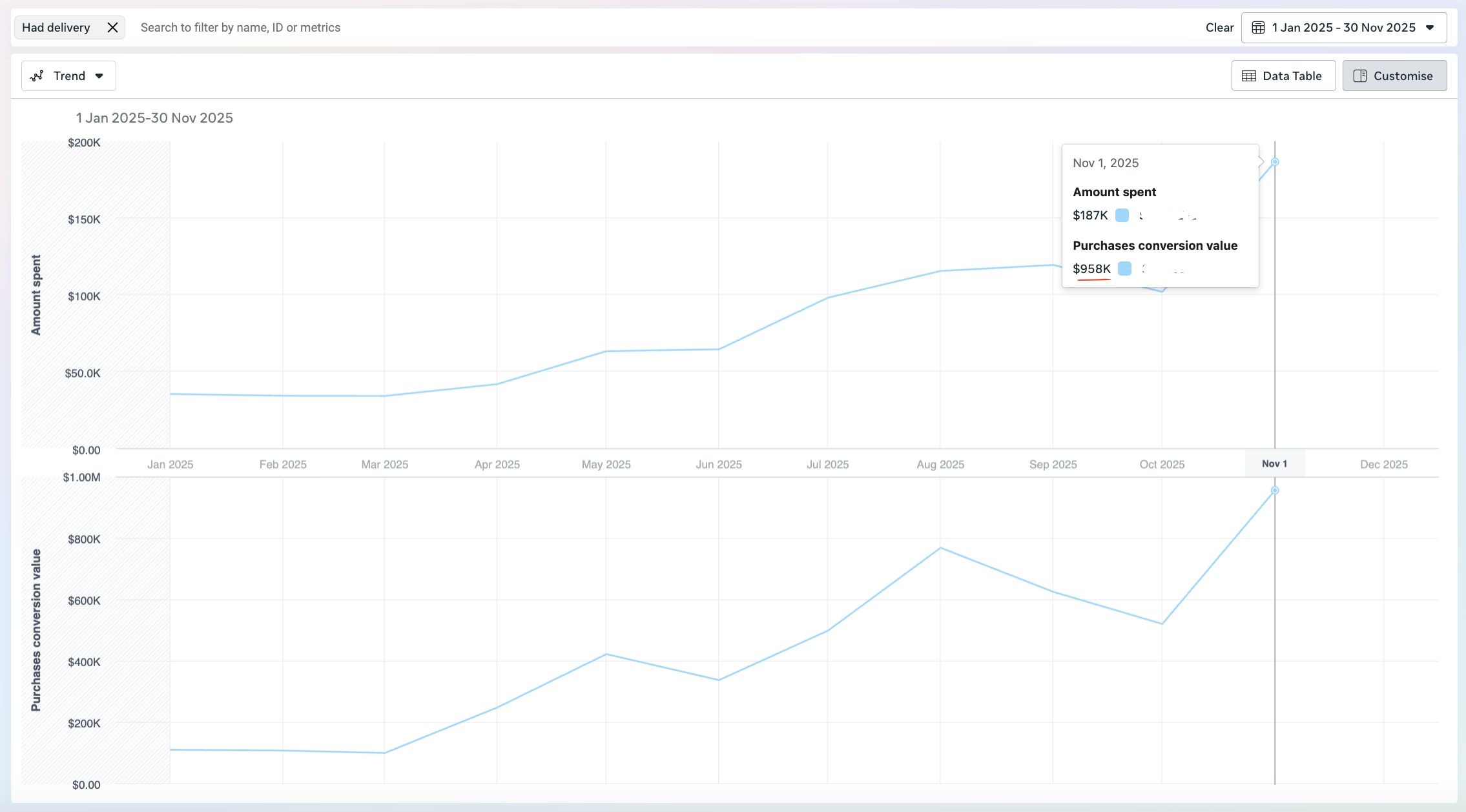
Task: Click the Data Table grid icon
Action: pos(1249,76)
